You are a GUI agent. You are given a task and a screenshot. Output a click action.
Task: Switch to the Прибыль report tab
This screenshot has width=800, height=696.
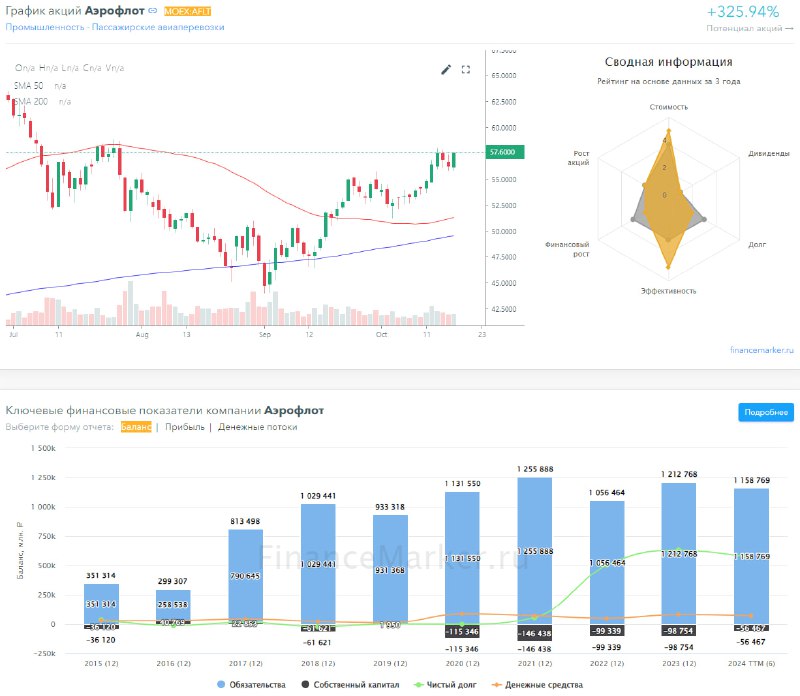(185, 427)
